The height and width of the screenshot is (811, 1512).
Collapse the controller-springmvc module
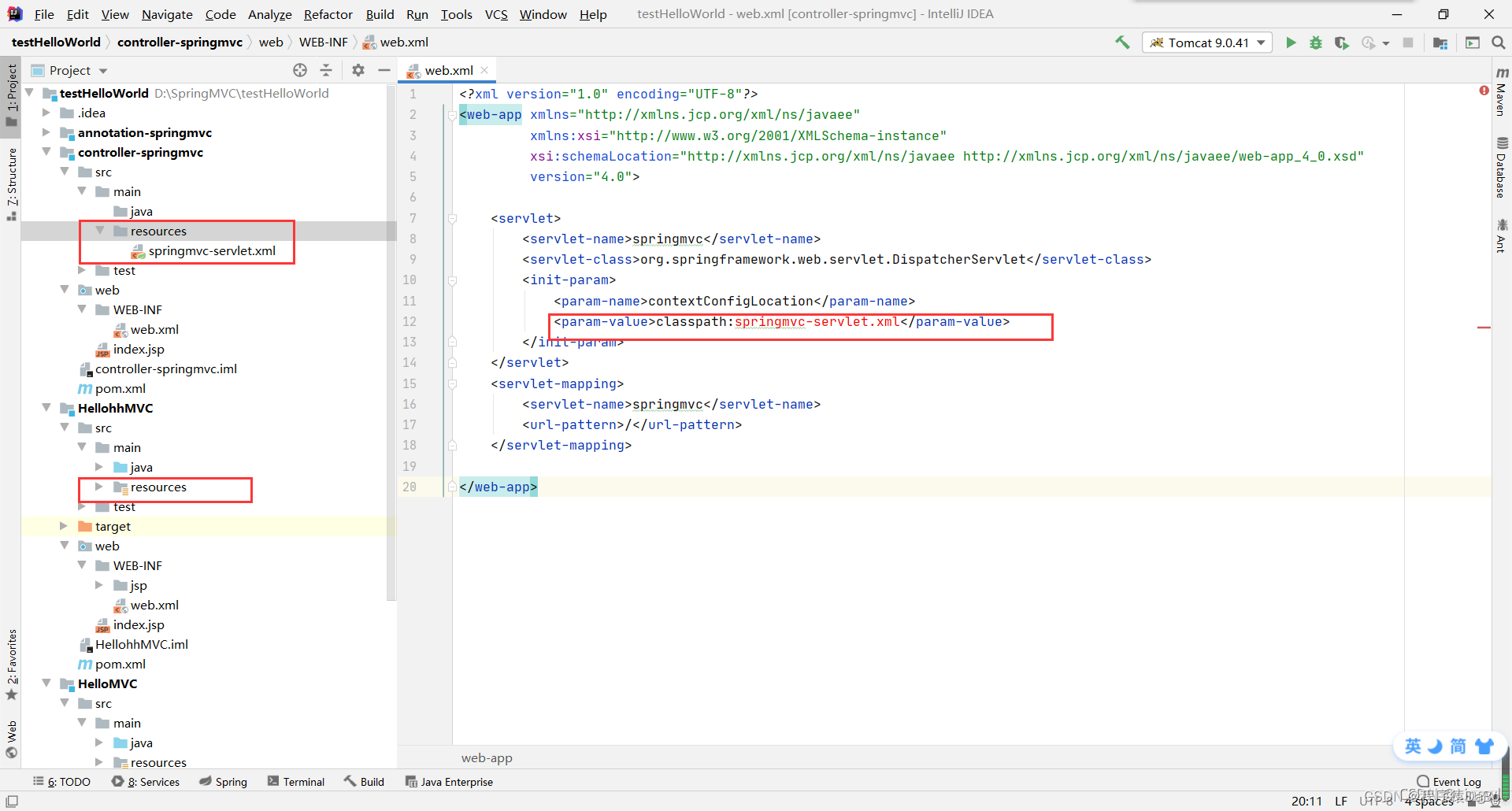point(46,152)
